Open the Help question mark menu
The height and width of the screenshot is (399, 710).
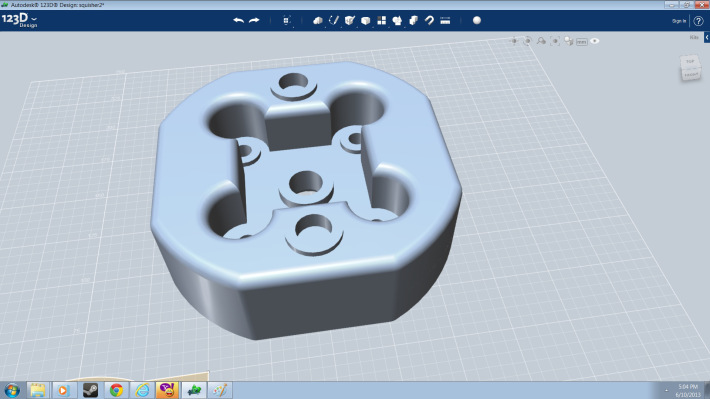tap(698, 21)
